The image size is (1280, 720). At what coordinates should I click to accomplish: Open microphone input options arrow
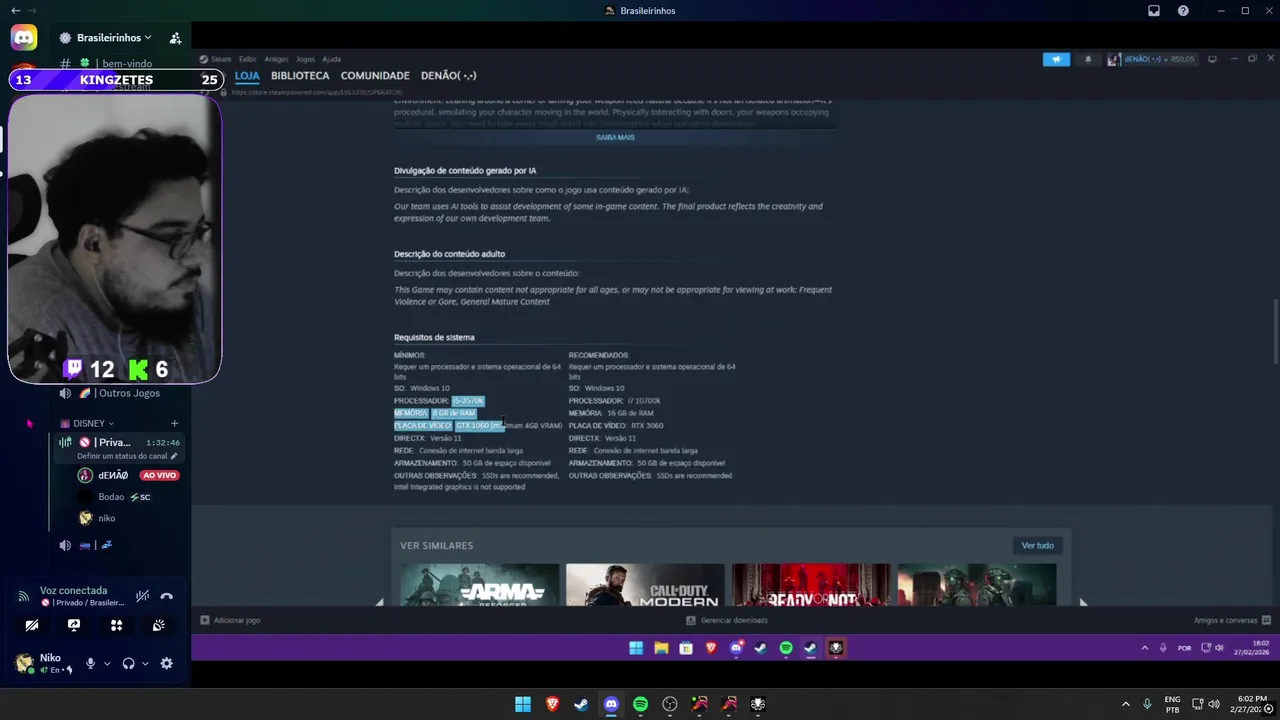[107, 663]
